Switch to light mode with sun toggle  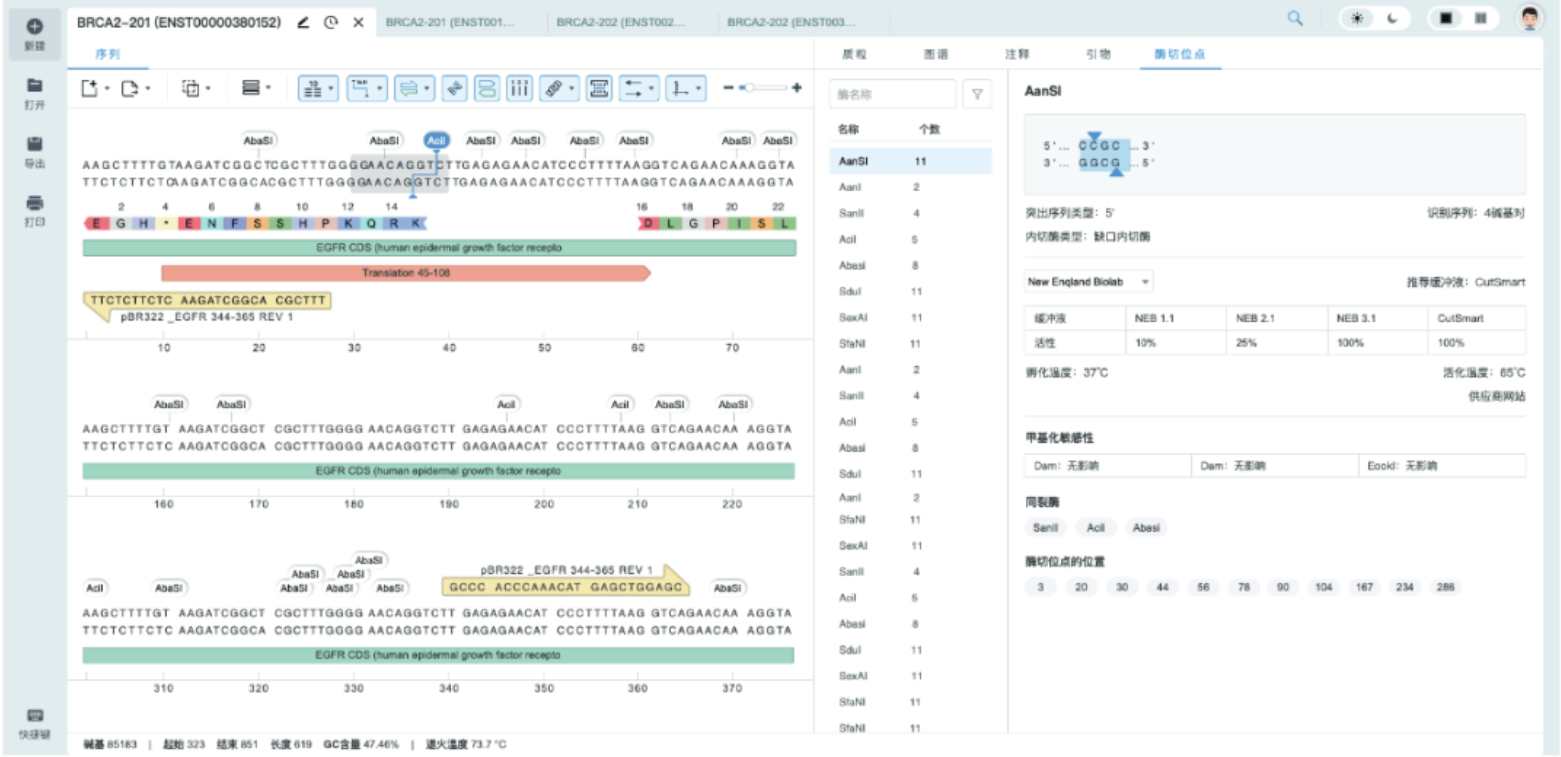[1357, 19]
